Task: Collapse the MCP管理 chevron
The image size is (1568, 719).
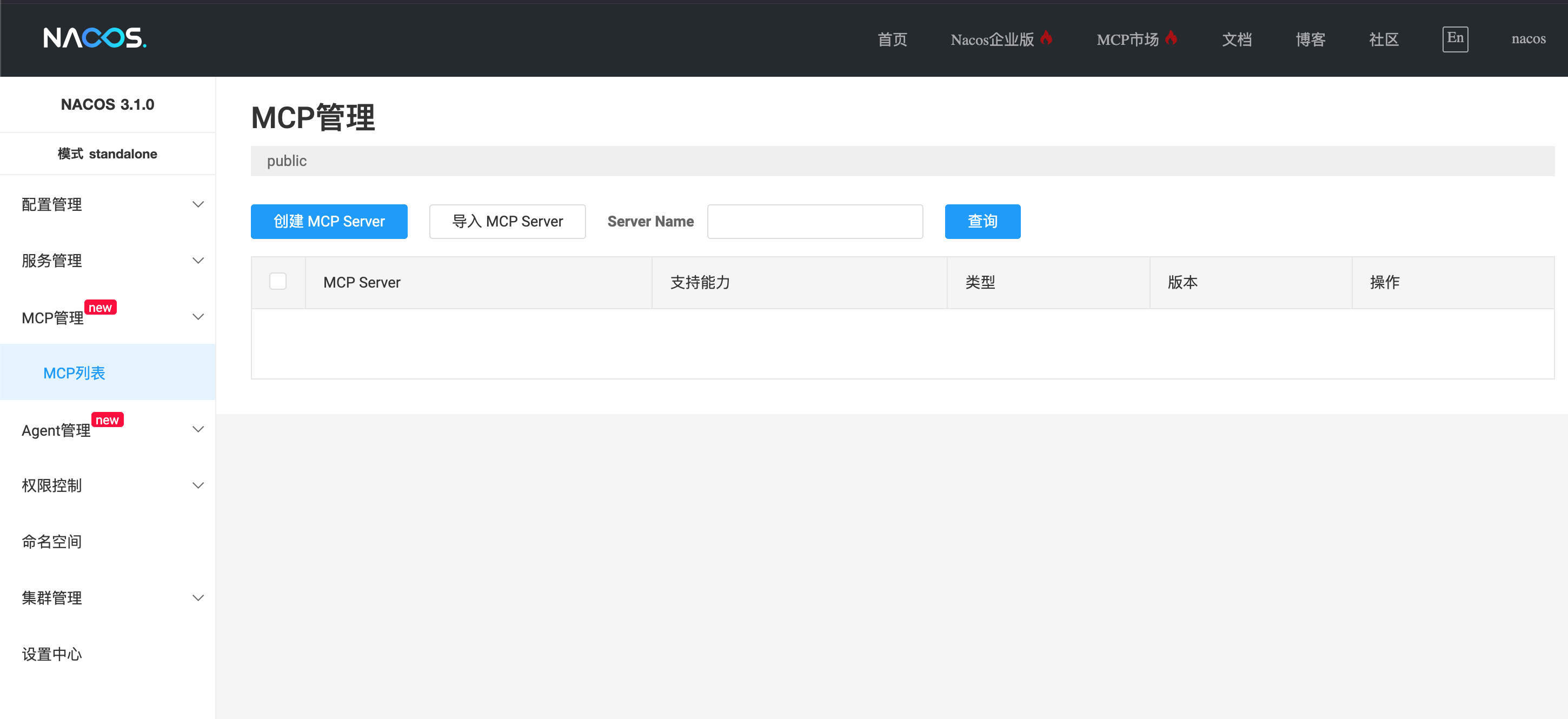Action: tap(198, 317)
